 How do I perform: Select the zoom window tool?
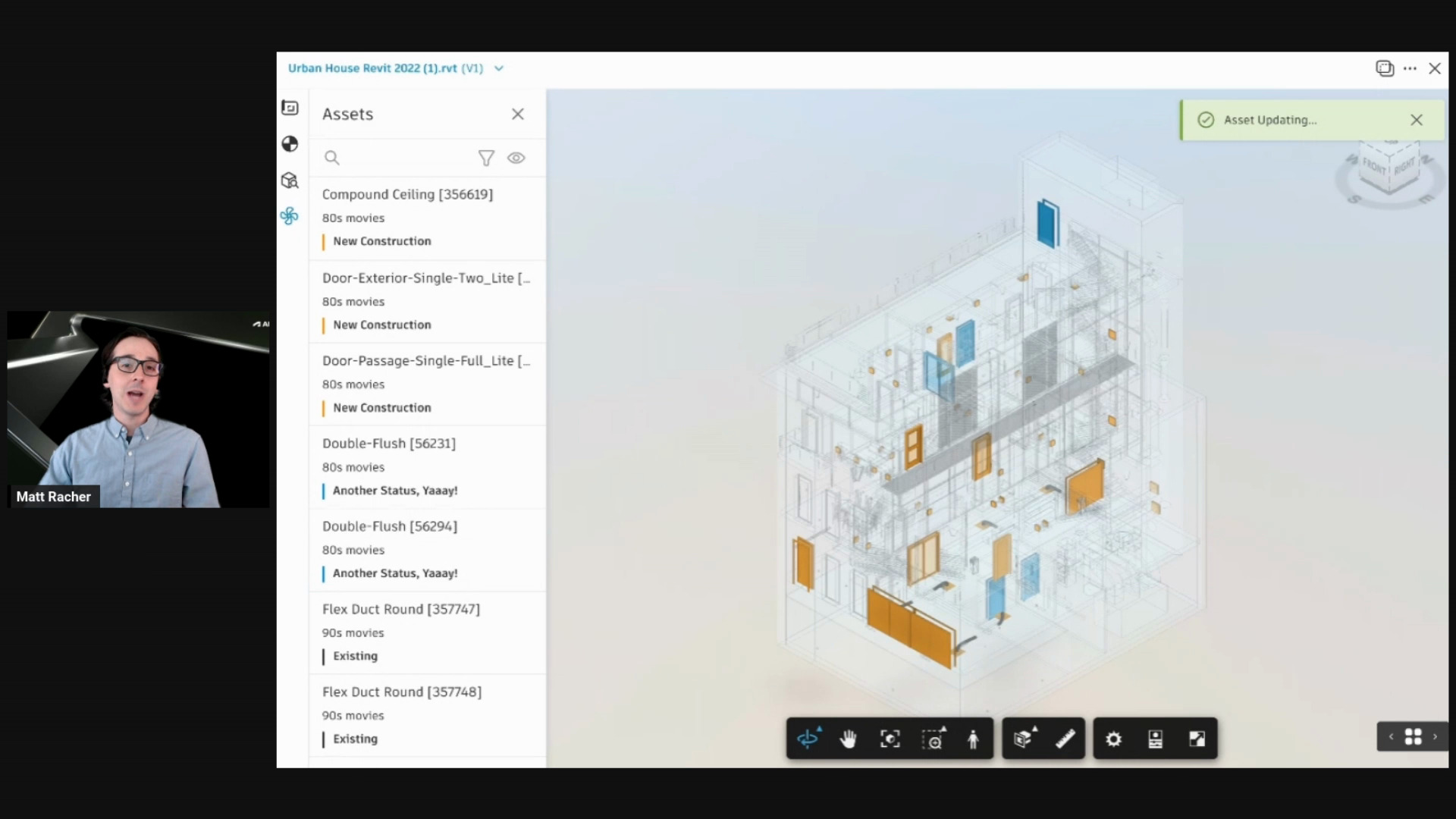click(x=934, y=738)
